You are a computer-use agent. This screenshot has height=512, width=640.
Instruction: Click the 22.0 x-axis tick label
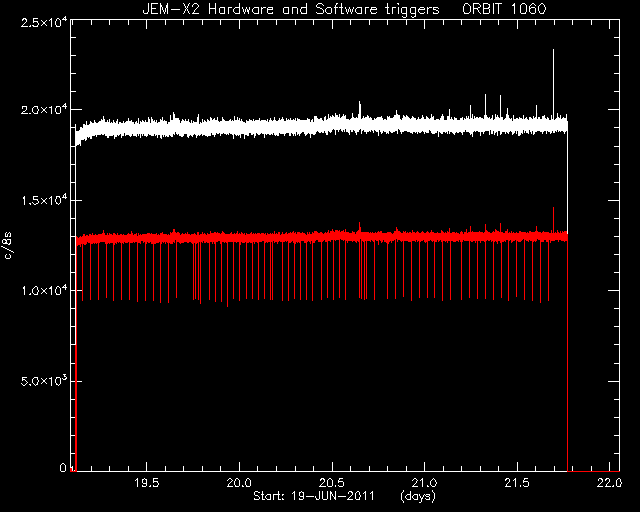coord(609,483)
